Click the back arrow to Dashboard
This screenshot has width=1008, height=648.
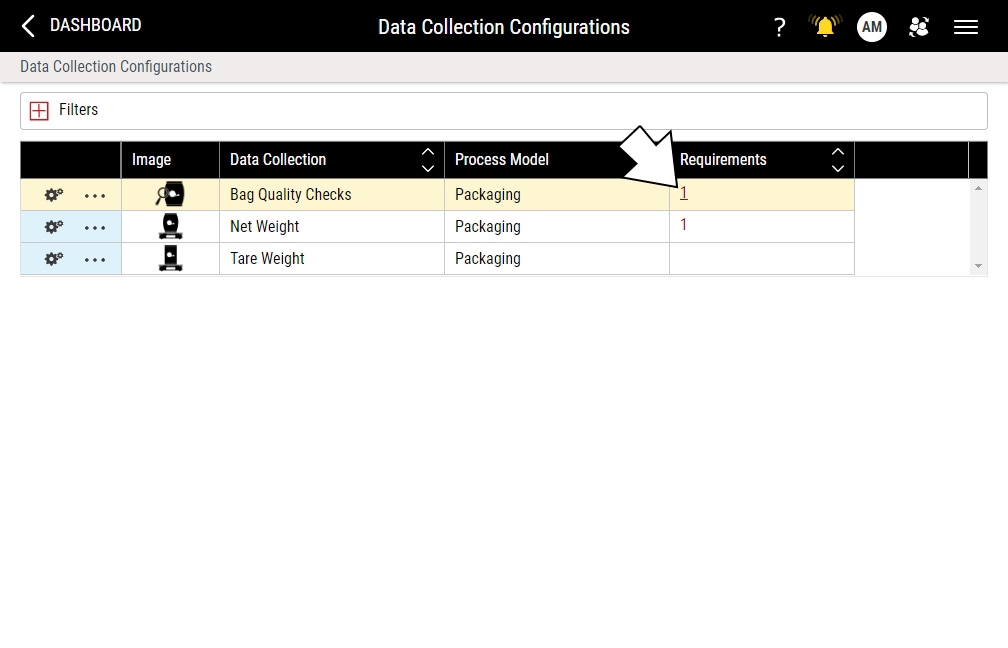click(x=28, y=26)
